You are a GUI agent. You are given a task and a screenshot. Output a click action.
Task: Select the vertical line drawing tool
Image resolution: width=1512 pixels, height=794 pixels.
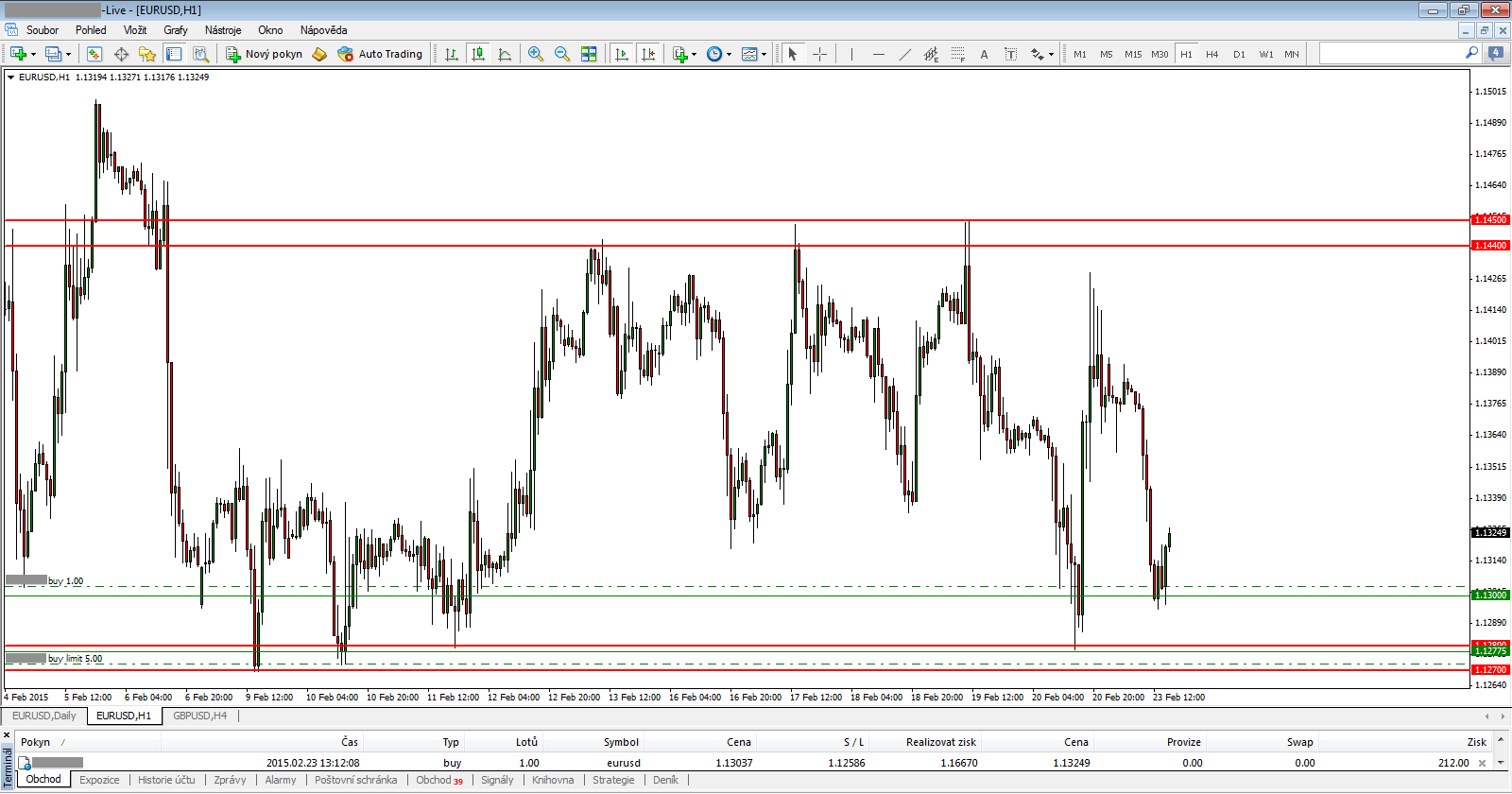point(851,54)
